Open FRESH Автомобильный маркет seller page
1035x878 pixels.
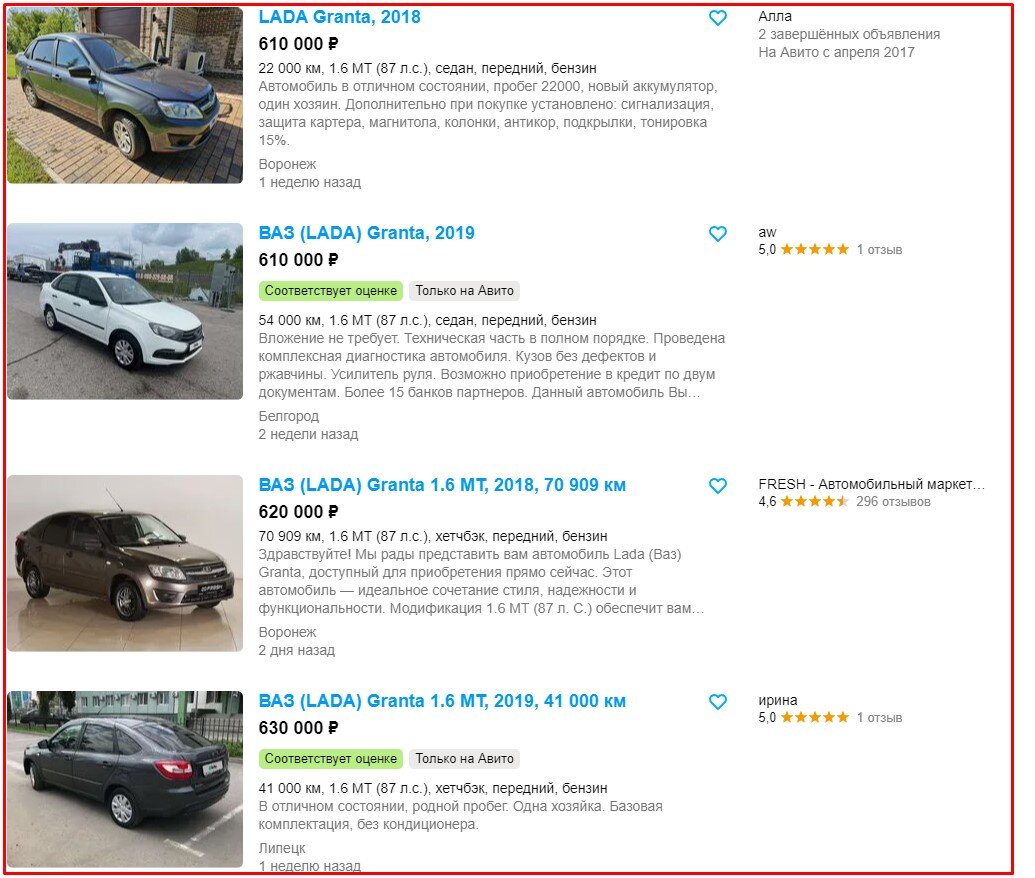tap(871, 485)
